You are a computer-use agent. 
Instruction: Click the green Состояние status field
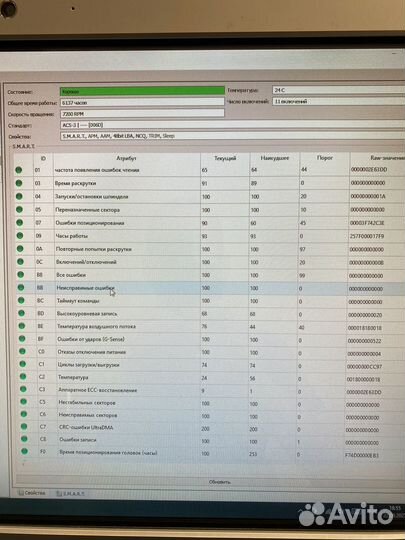[142, 91]
